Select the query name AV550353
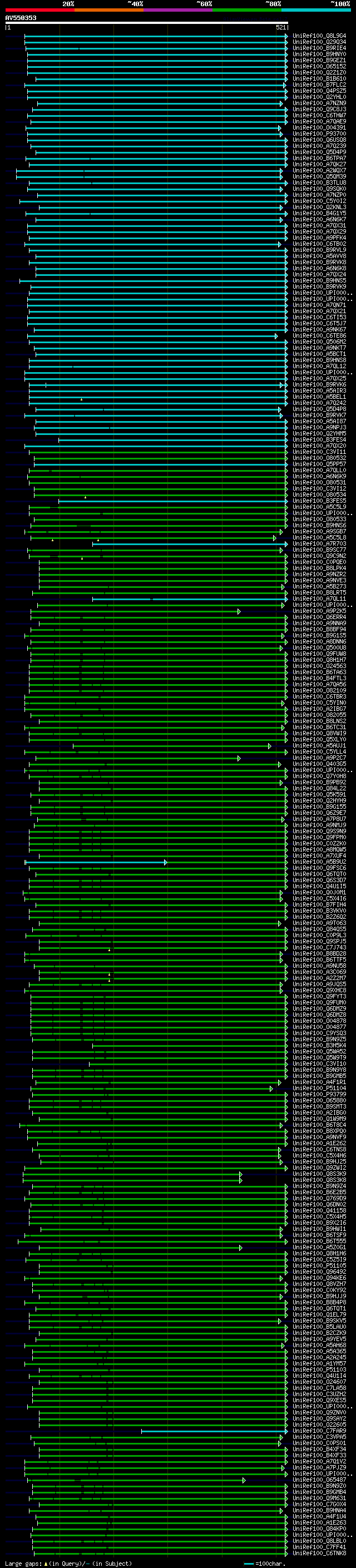This screenshot has height=1568, width=356. 21,18
